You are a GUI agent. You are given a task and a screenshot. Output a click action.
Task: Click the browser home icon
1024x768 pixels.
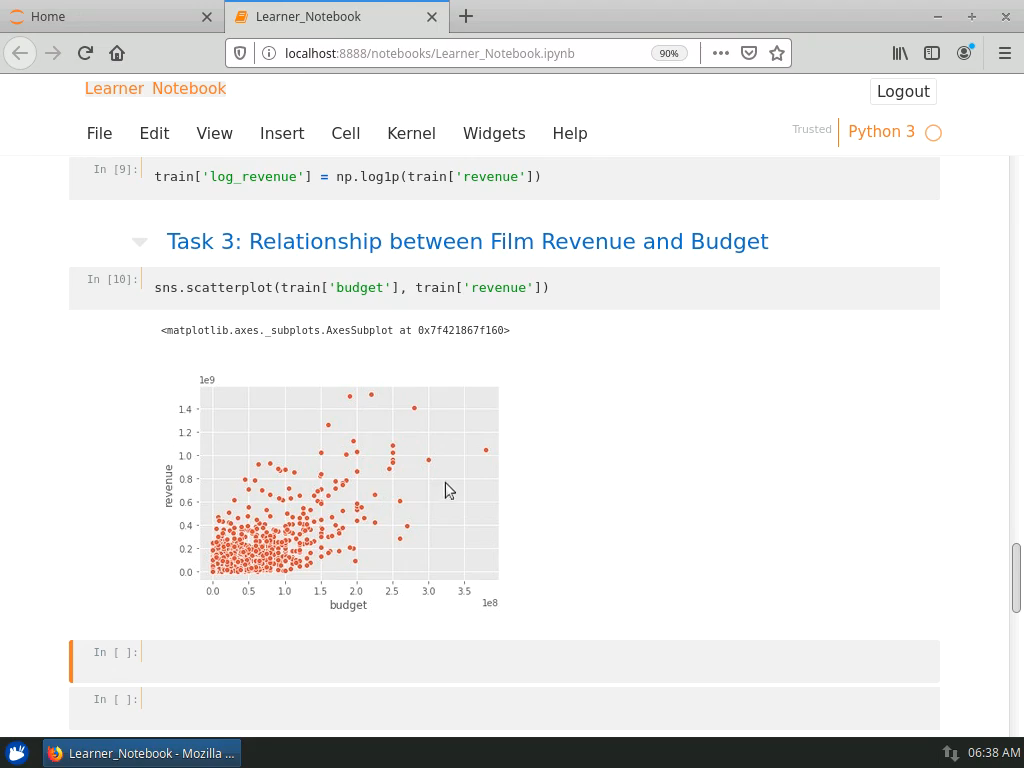[x=117, y=53]
